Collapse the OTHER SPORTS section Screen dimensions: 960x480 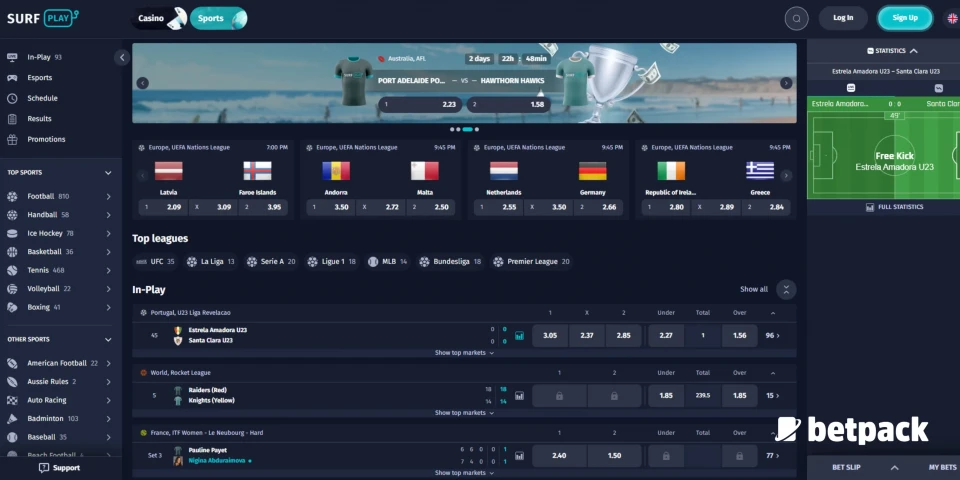(108, 339)
